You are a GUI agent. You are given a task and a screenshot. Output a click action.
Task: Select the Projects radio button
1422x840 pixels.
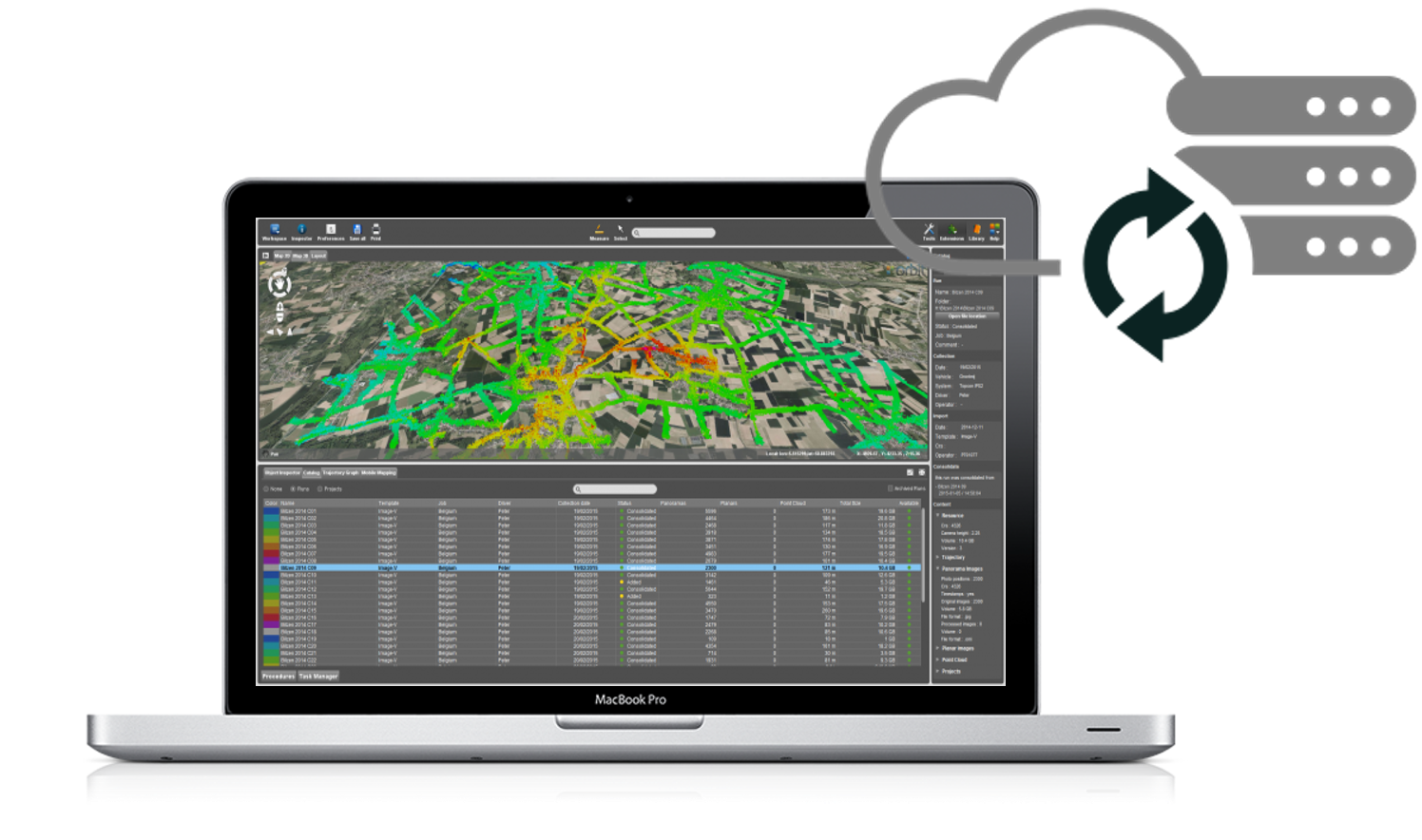(x=320, y=489)
